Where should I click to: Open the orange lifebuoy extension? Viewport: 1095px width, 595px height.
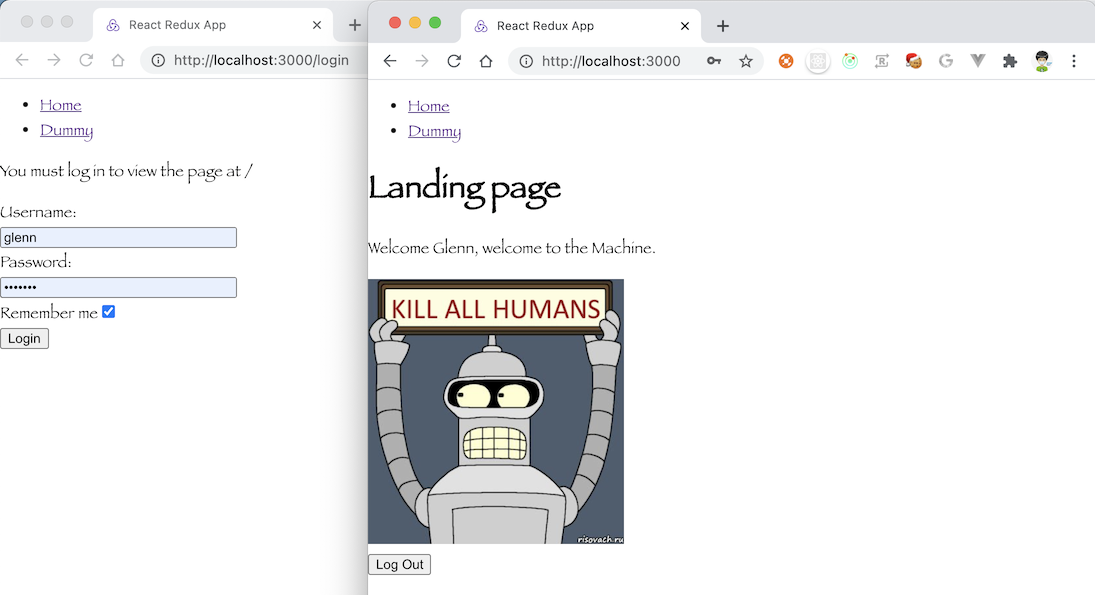click(786, 61)
